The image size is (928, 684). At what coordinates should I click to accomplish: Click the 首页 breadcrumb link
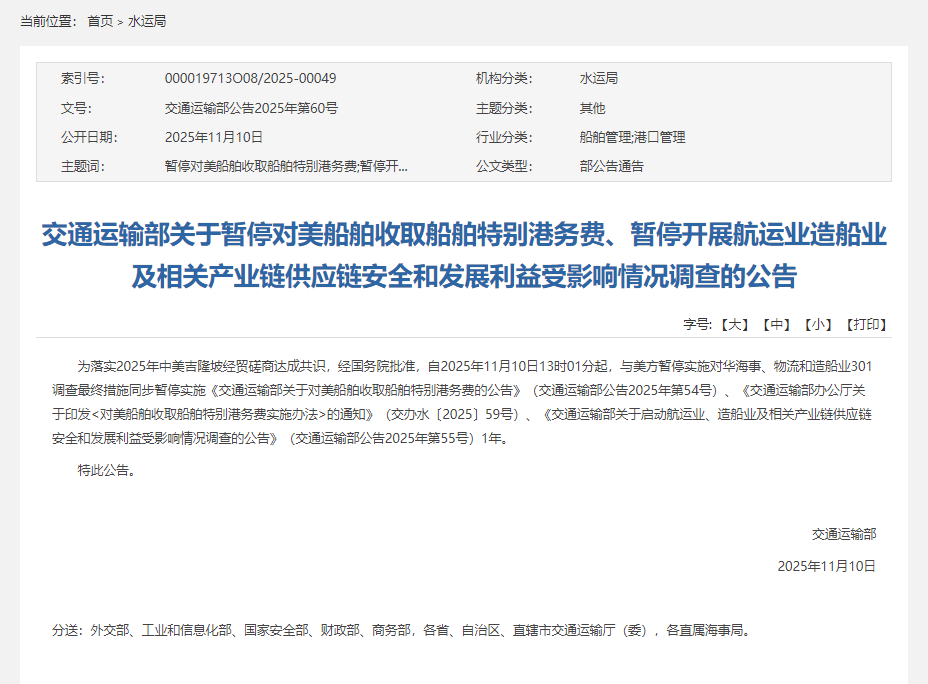coord(100,21)
